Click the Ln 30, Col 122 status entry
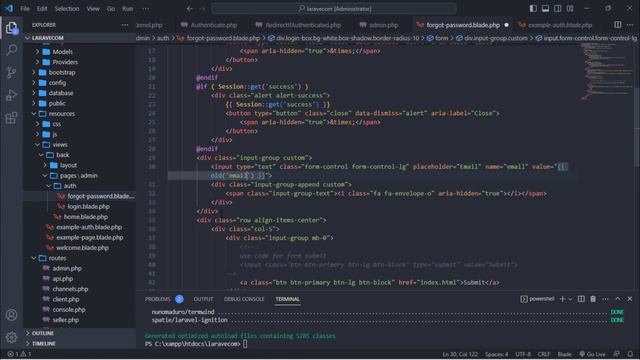640x360 pixels. tap(460, 354)
